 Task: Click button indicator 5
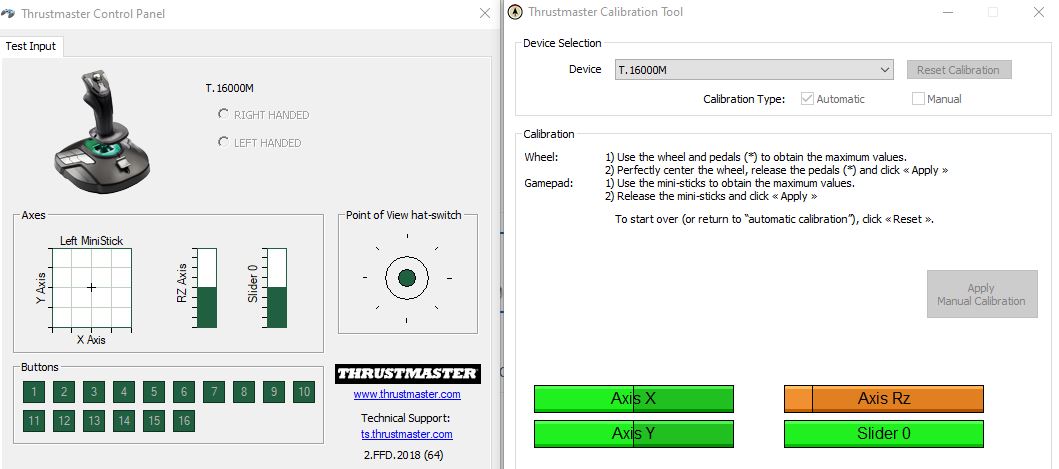pos(154,391)
